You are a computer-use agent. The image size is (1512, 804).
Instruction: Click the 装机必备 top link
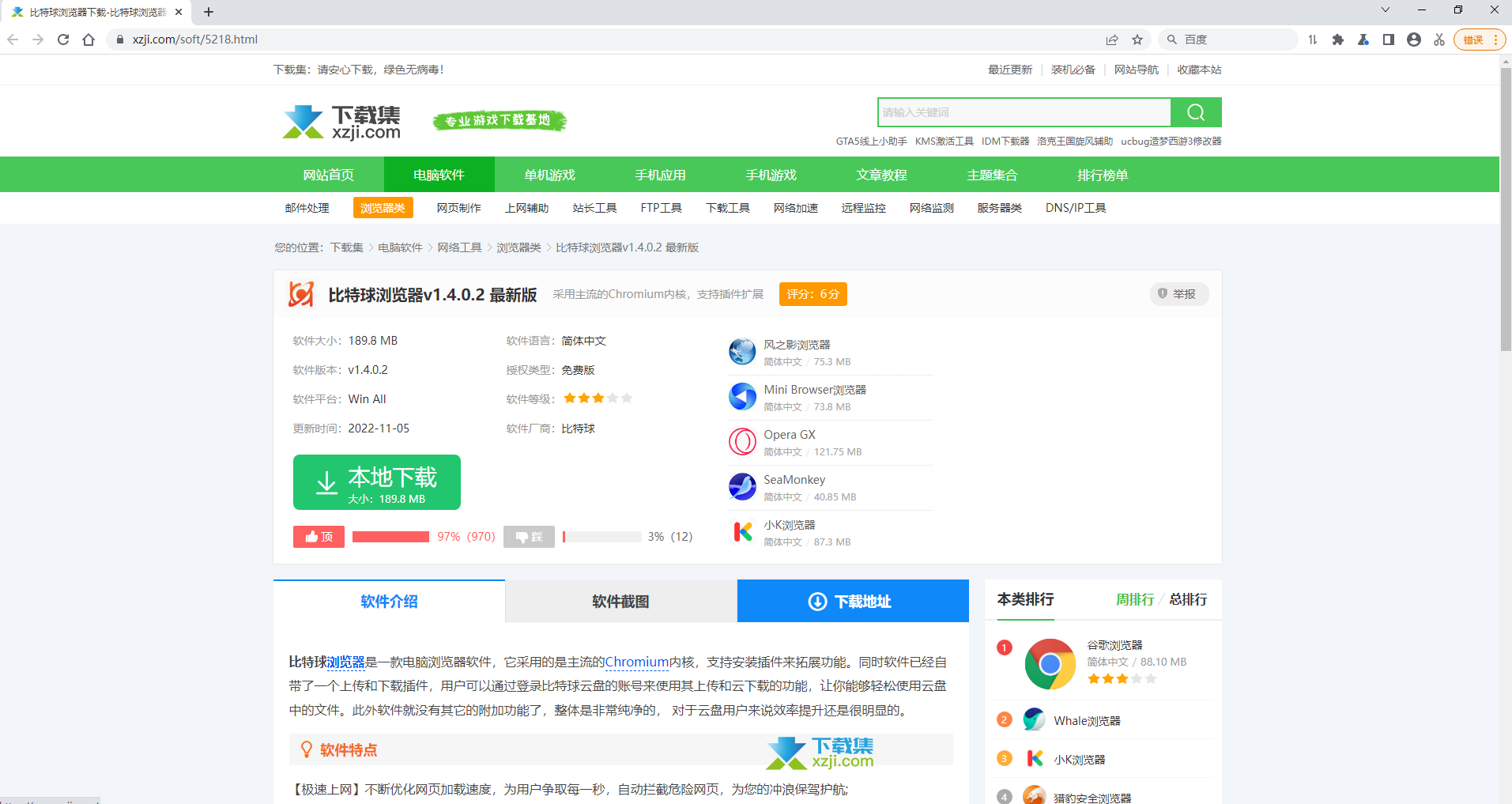pyautogui.click(x=1073, y=70)
